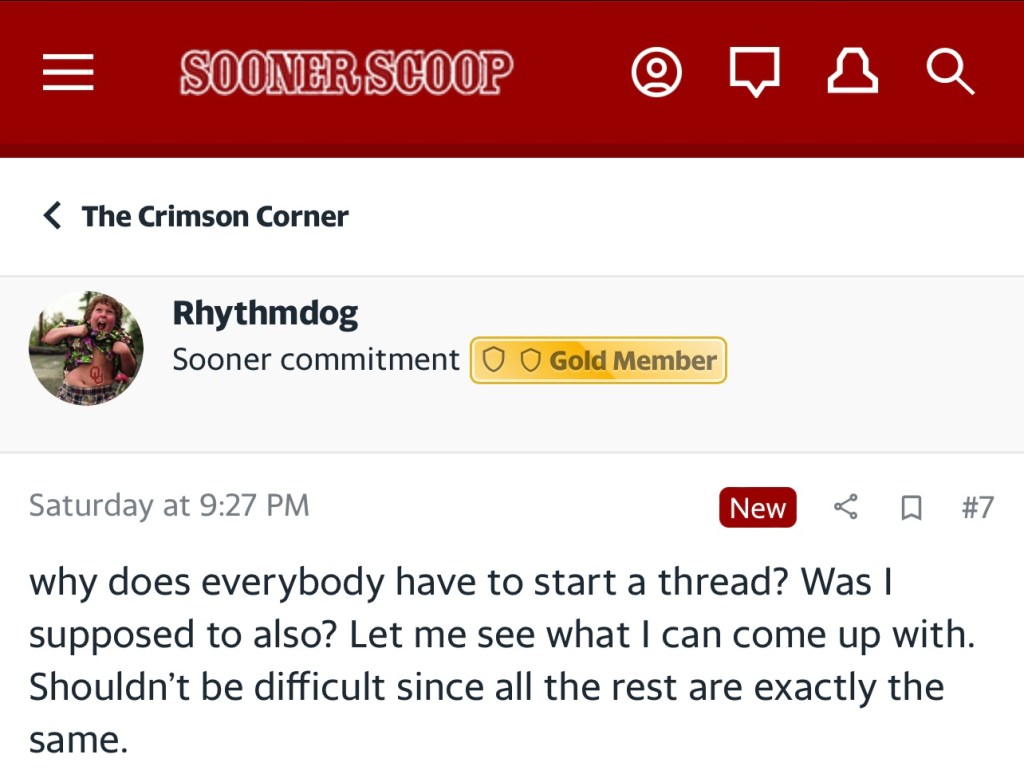Viewport: 1024px width, 774px height.
Task: Open the #7 post permalink
Action: click(977, 508)
